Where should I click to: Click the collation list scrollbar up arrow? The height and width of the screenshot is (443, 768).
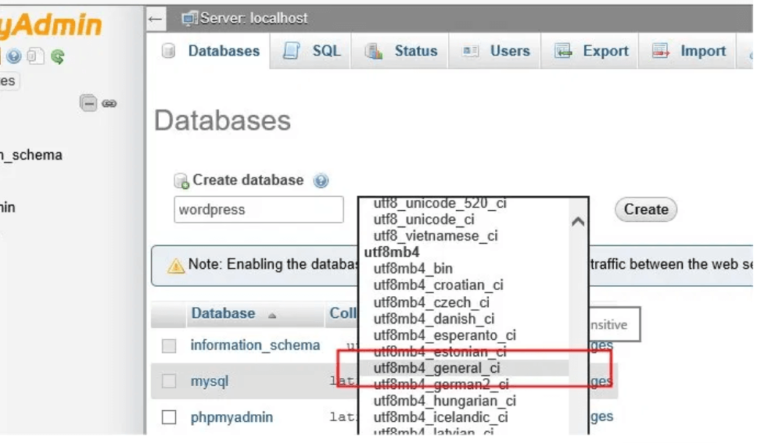coord(577,222)
